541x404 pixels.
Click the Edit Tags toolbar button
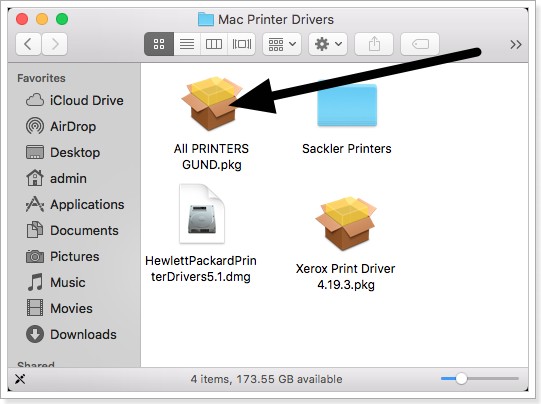tap(420, 44)
